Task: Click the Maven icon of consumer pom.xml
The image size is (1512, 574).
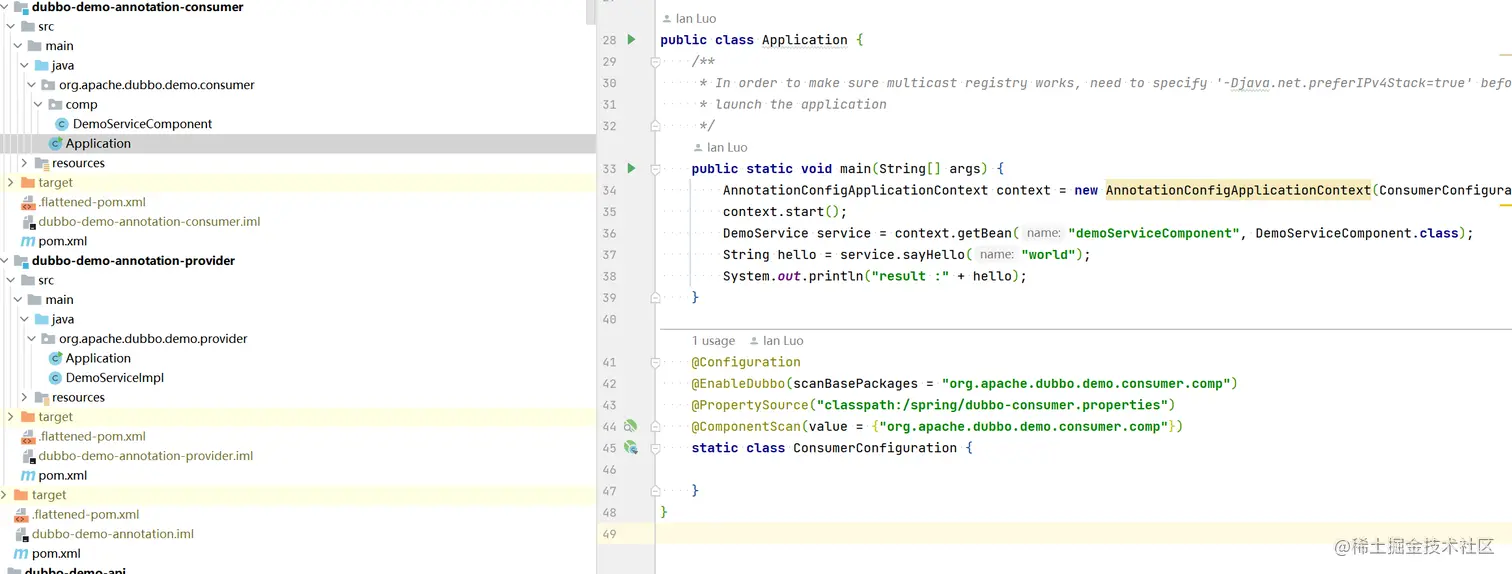Action: 28,241
